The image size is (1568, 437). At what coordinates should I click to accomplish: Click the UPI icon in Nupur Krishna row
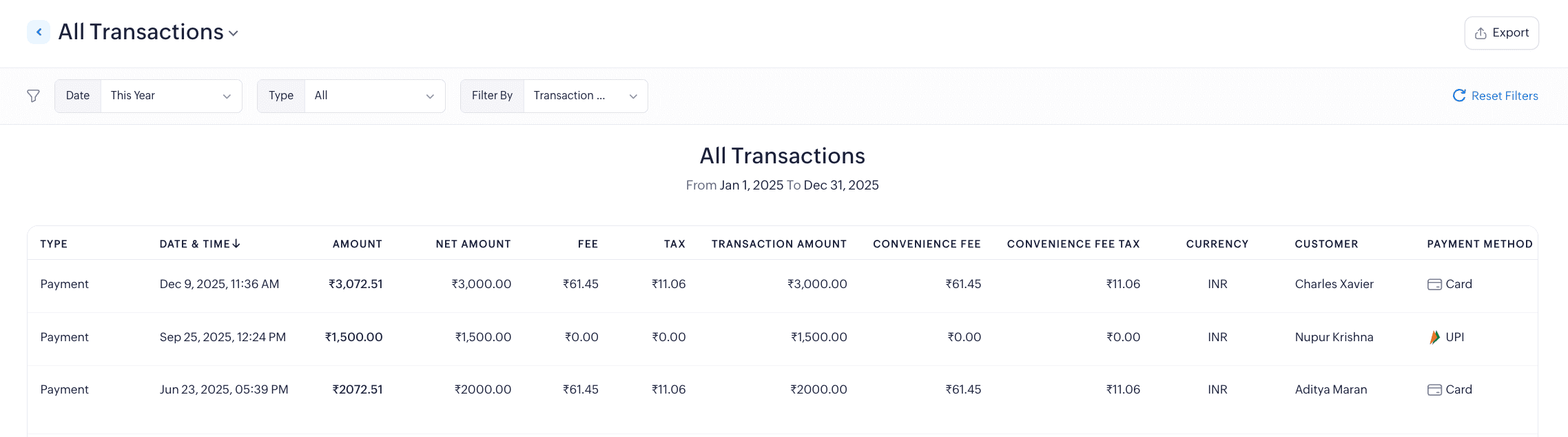(x=1434, y=337)
